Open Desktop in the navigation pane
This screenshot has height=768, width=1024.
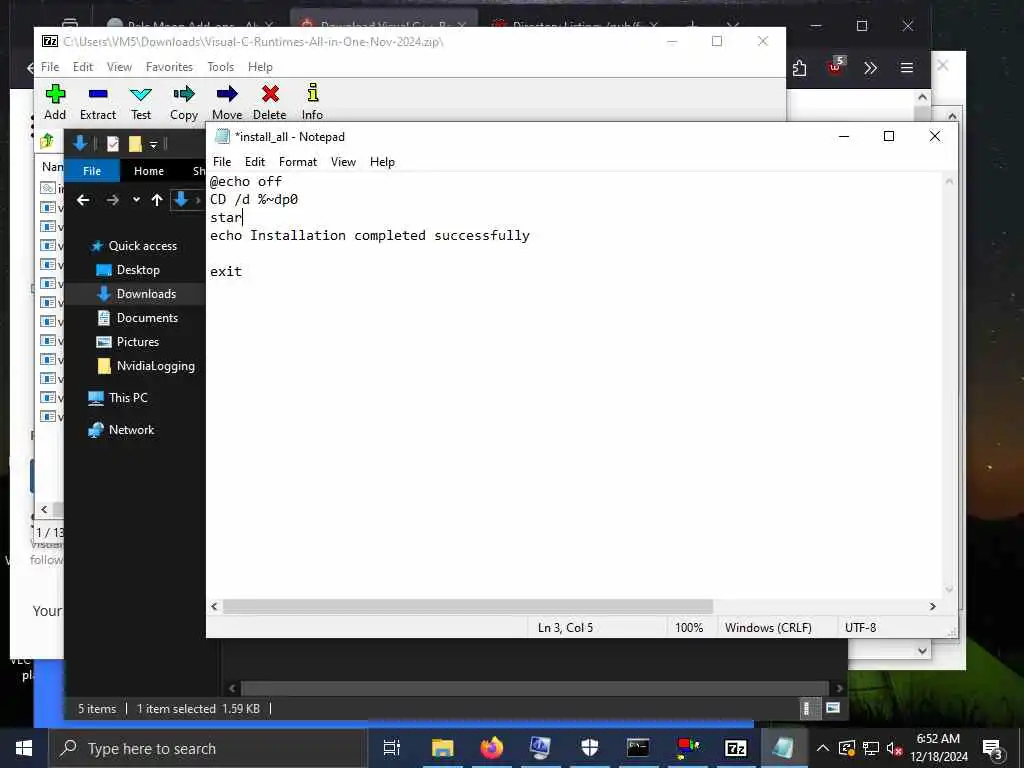138,270
